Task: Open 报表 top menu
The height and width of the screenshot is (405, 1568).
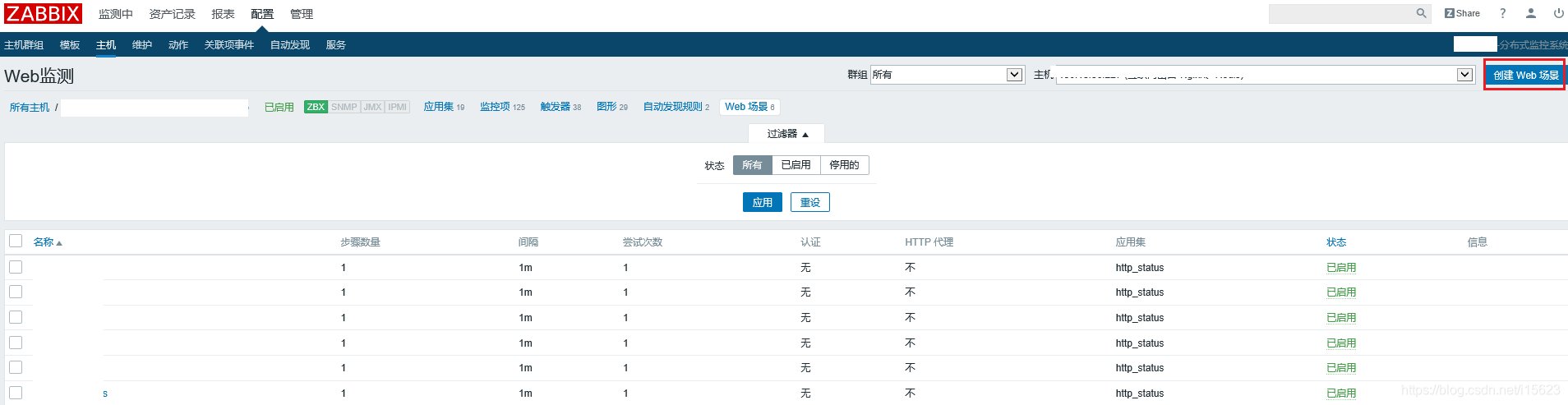Action: point(223,14)
